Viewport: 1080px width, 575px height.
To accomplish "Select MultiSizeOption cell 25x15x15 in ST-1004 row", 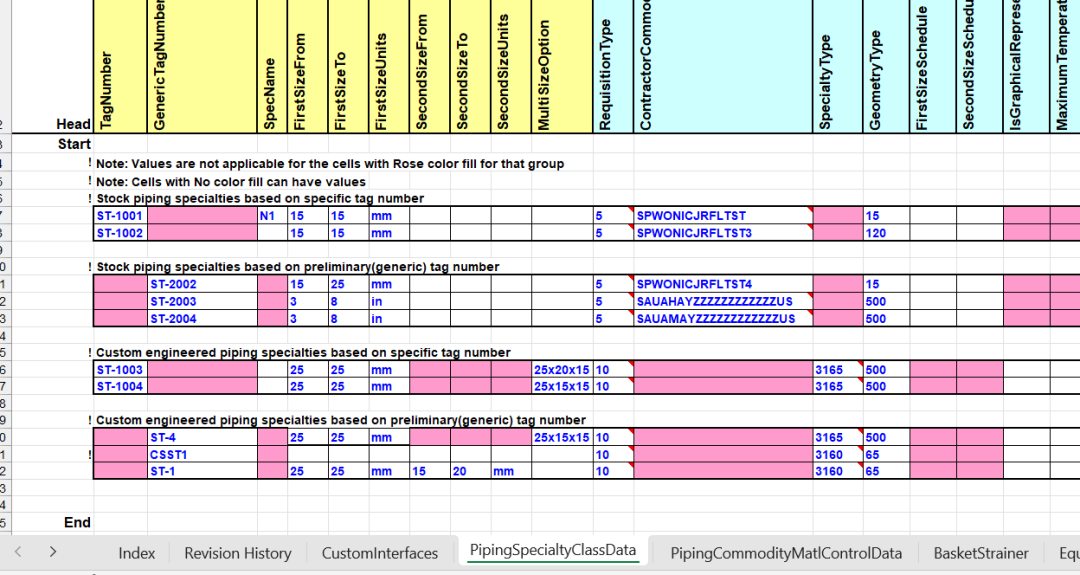I will (562, 386).
